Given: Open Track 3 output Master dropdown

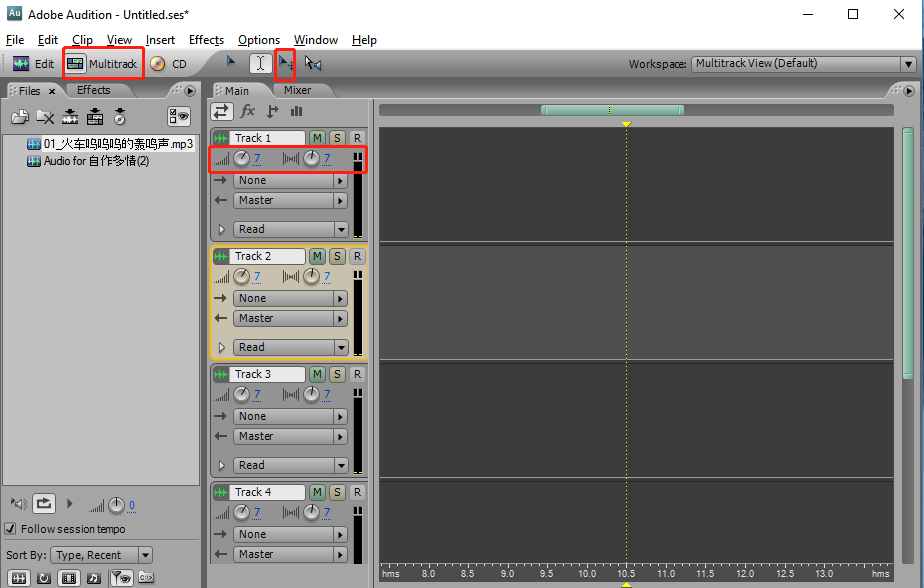Looking at the screenshot, I should (291, 436).
